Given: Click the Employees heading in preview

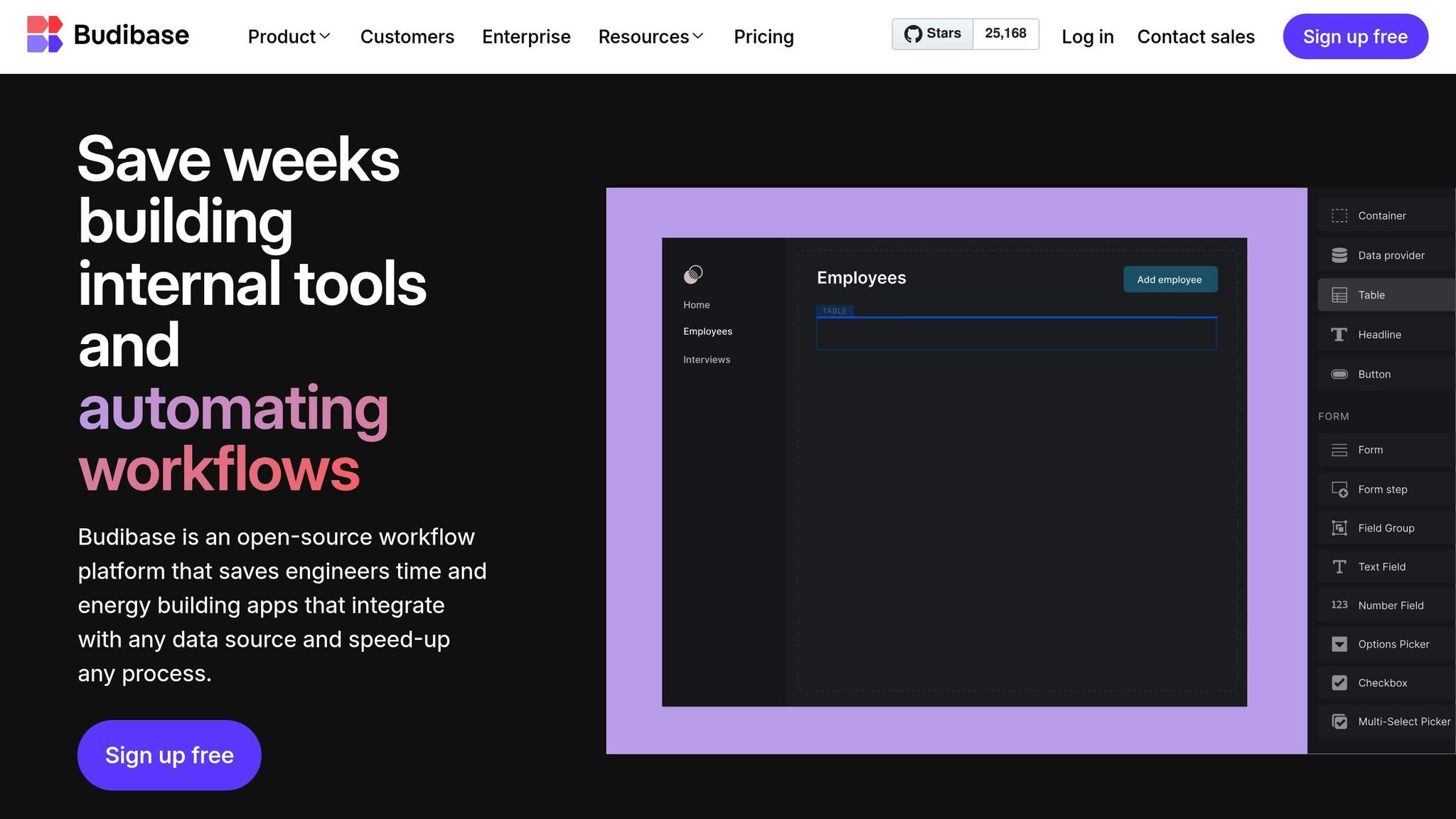Looking at the screenshot, I should point(861,277).
